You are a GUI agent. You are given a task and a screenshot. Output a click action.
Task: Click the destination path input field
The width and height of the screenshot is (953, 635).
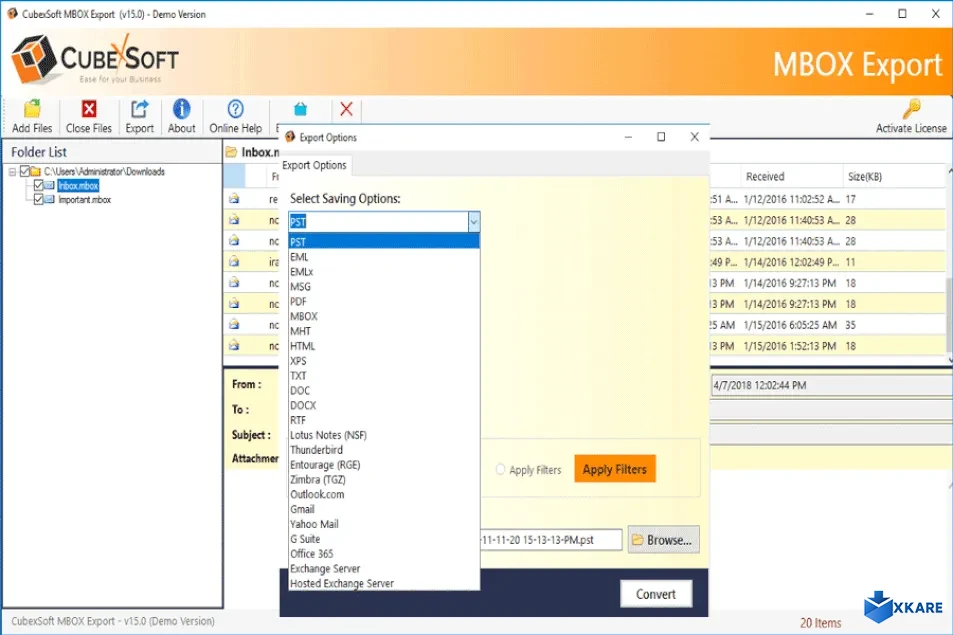pyautogui.click(x=551, y=540)
